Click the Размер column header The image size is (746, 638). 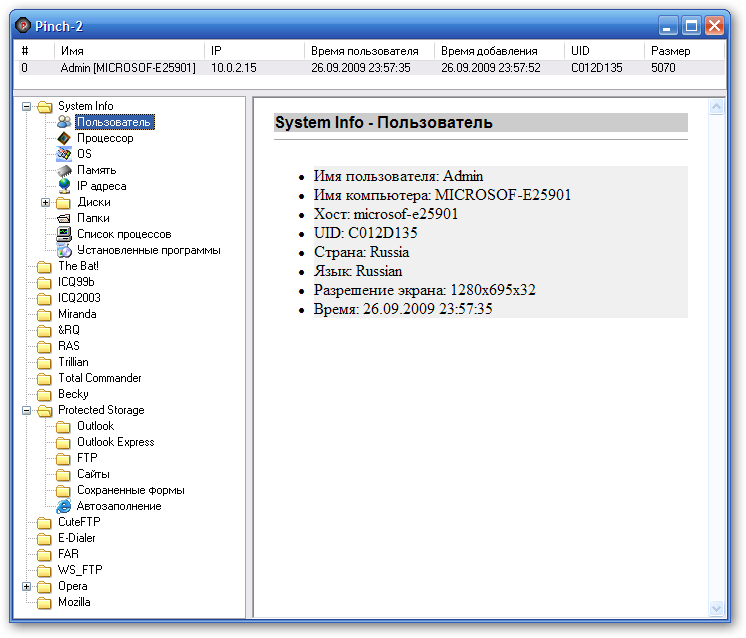(x=684, y=51)
